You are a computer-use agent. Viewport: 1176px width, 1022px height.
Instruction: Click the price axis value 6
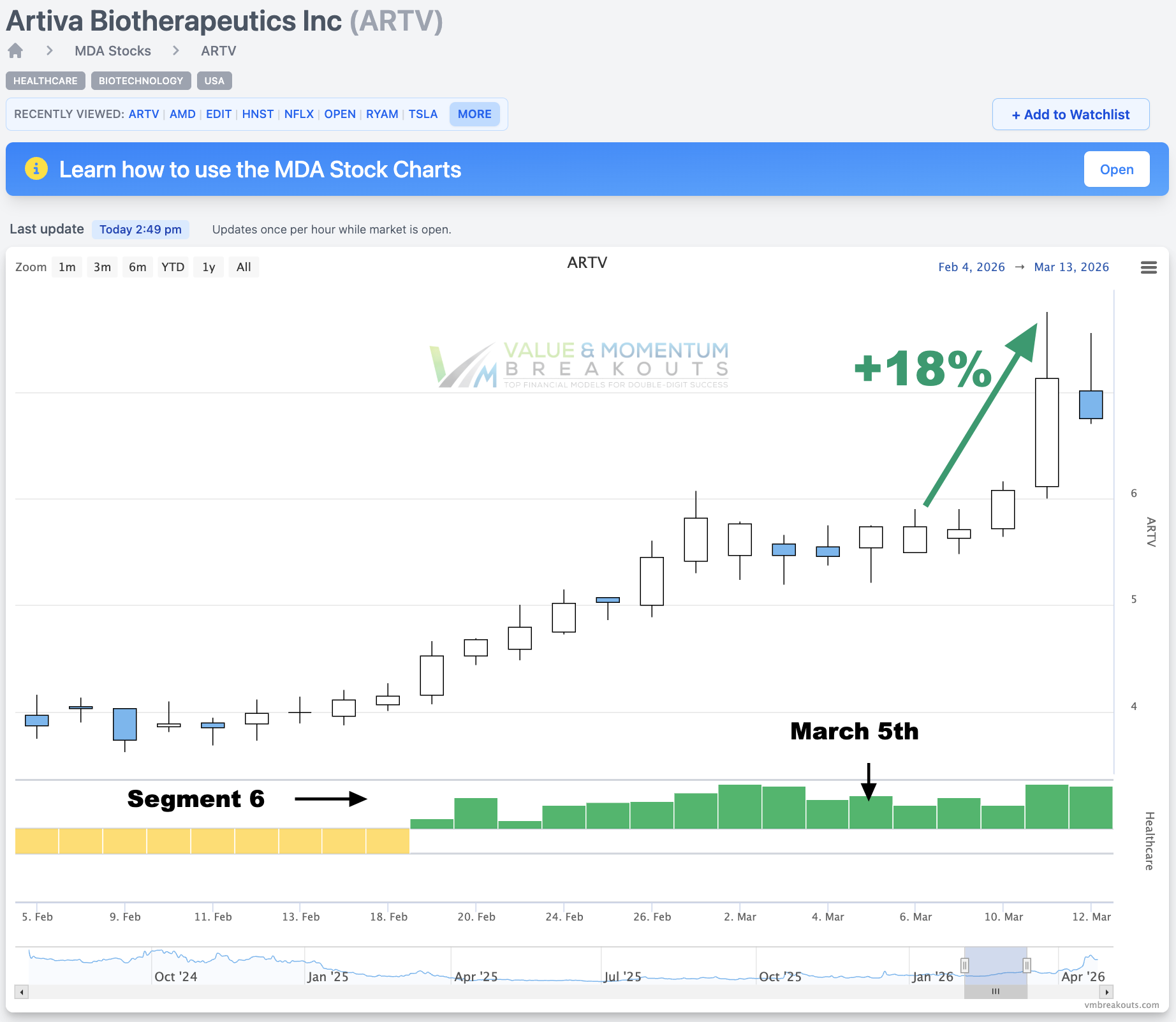click(x=1134, y=493)
